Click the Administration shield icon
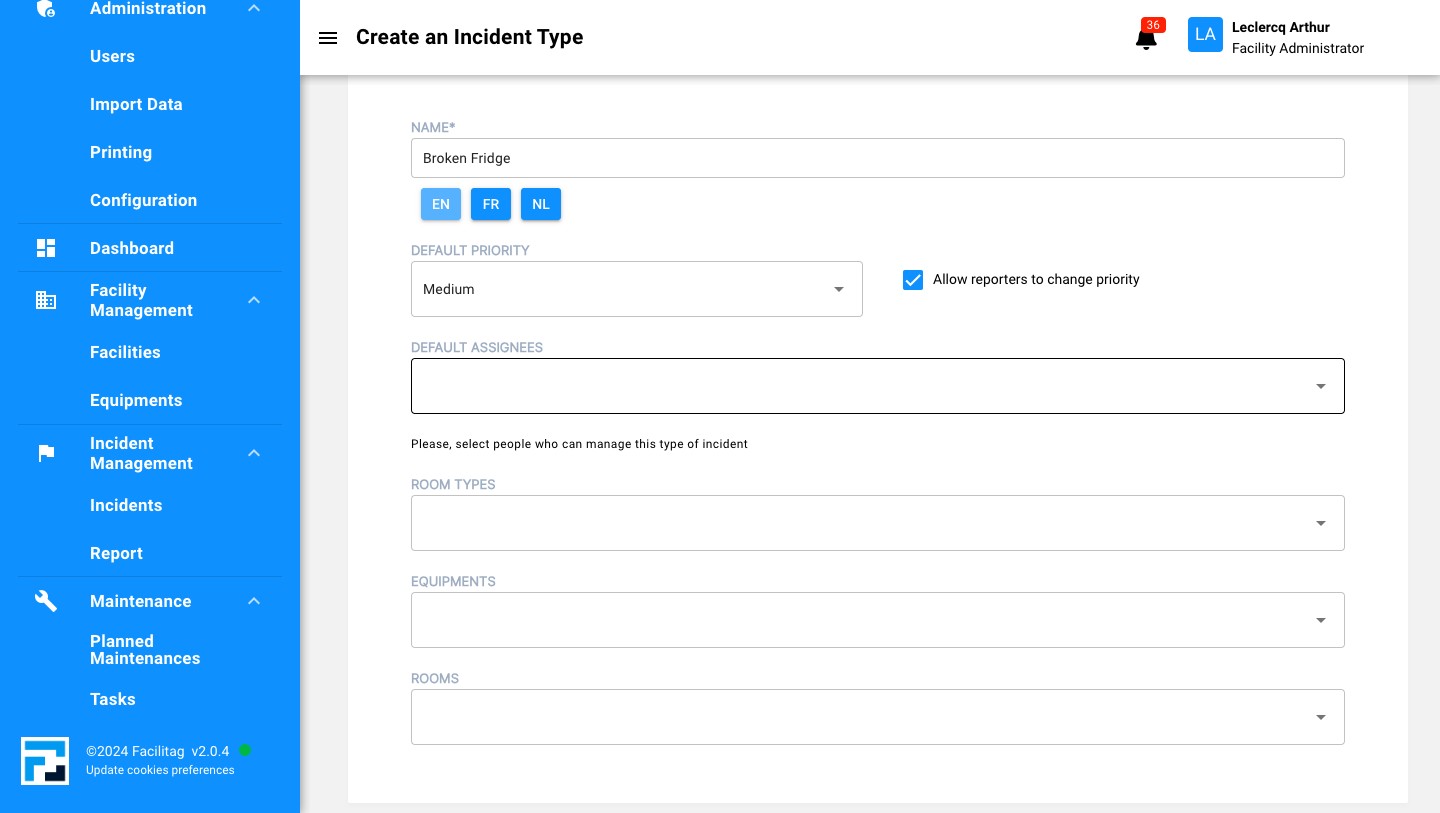 [46, 6]
